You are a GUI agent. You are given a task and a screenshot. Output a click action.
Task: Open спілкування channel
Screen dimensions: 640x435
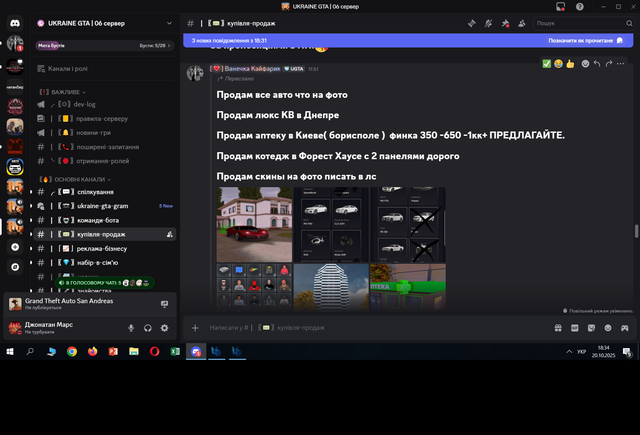105,192
